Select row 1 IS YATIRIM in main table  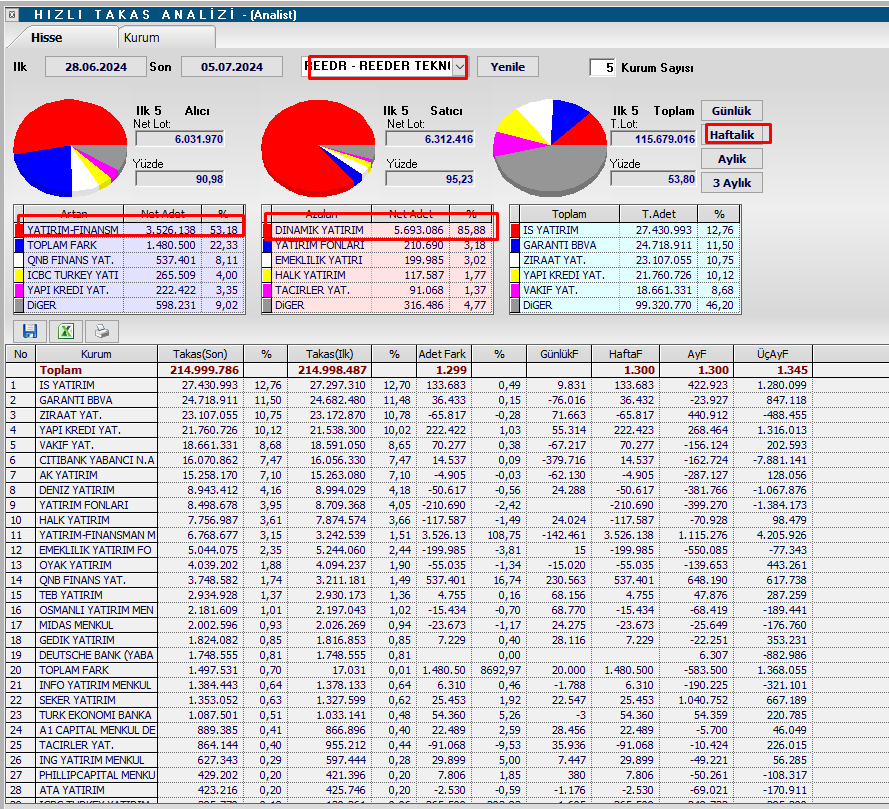click(409, 385)
